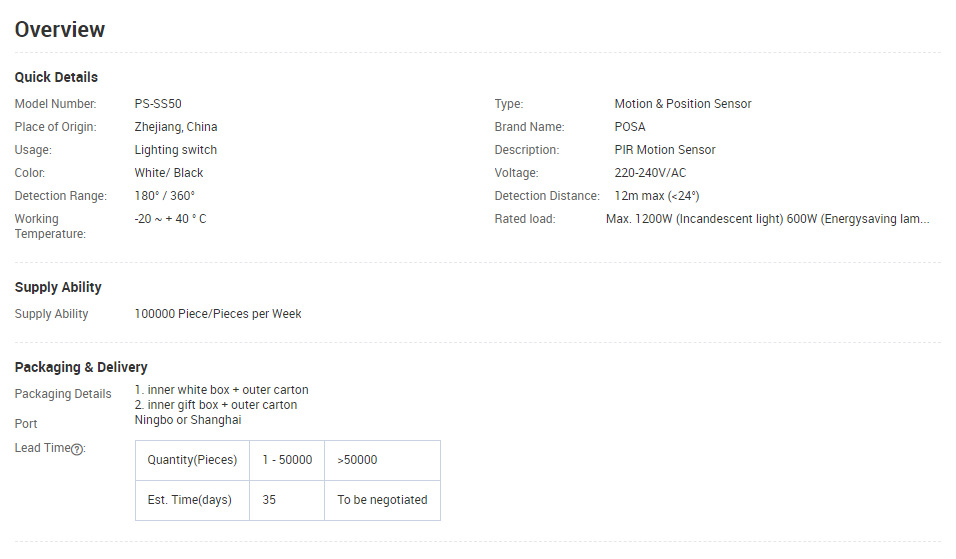Select the PIR Motion Sensor description text
This screenshot has width=956, height=559.
(x=665, y=150)
